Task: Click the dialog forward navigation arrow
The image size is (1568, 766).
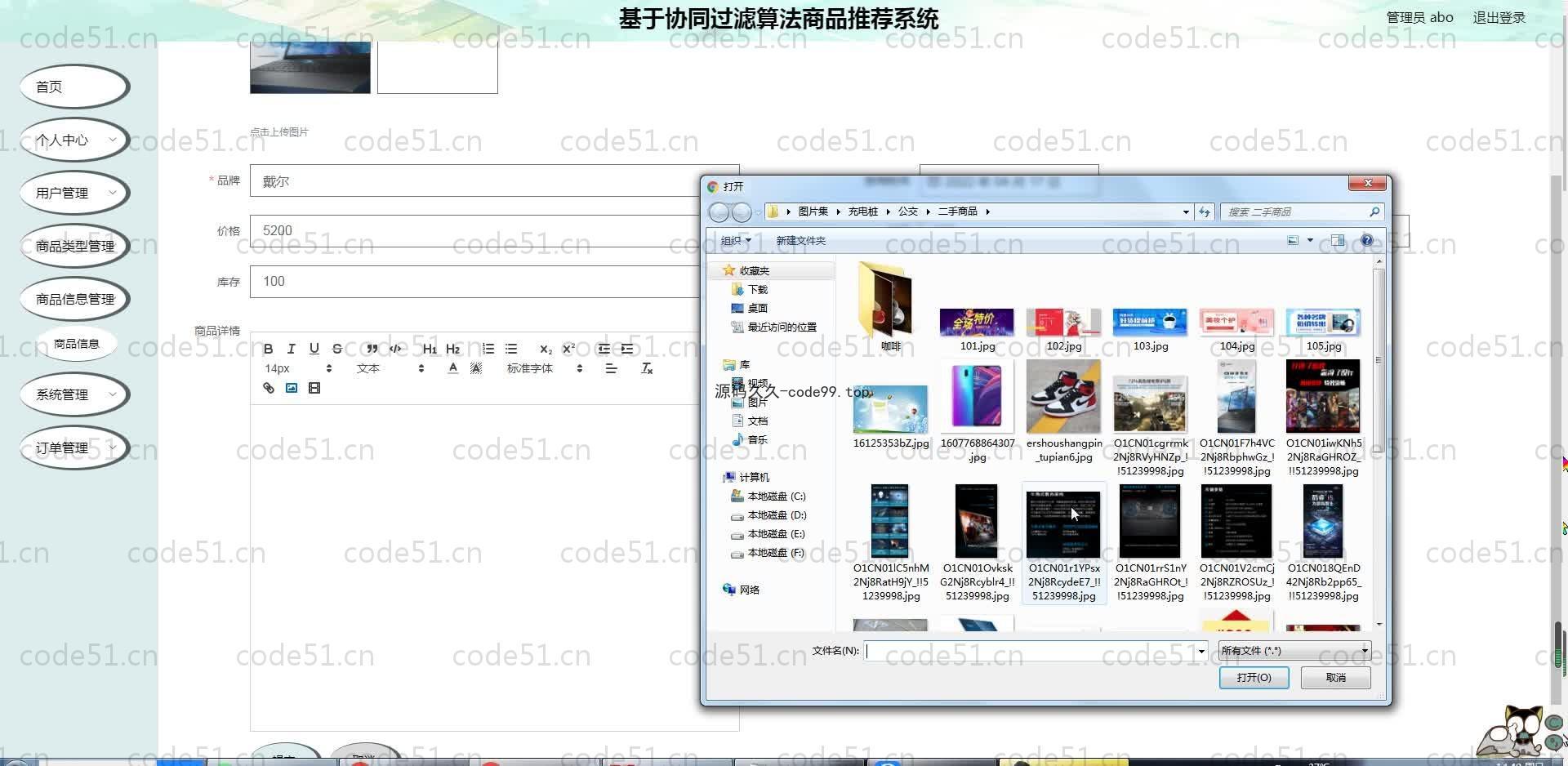Action: [x=742, y=212]
